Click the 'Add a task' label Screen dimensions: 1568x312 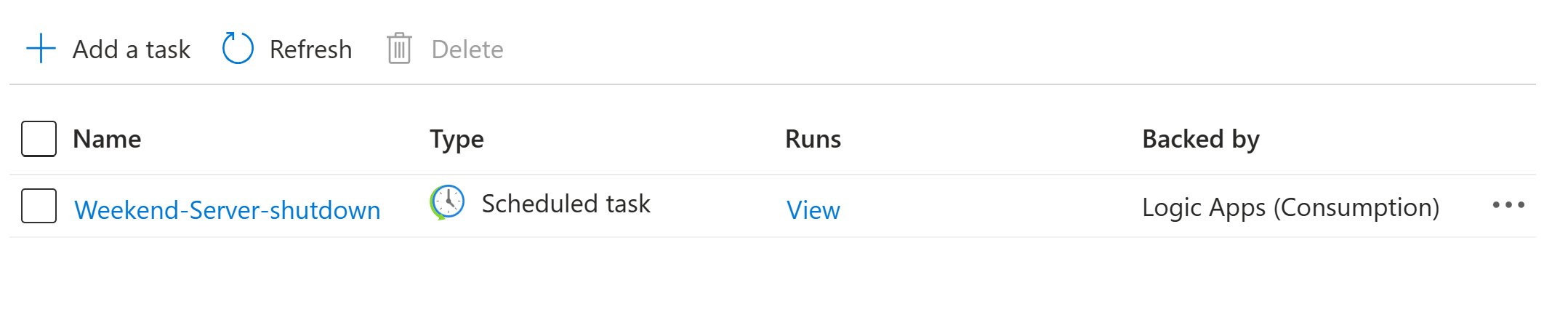click(132, 49)
